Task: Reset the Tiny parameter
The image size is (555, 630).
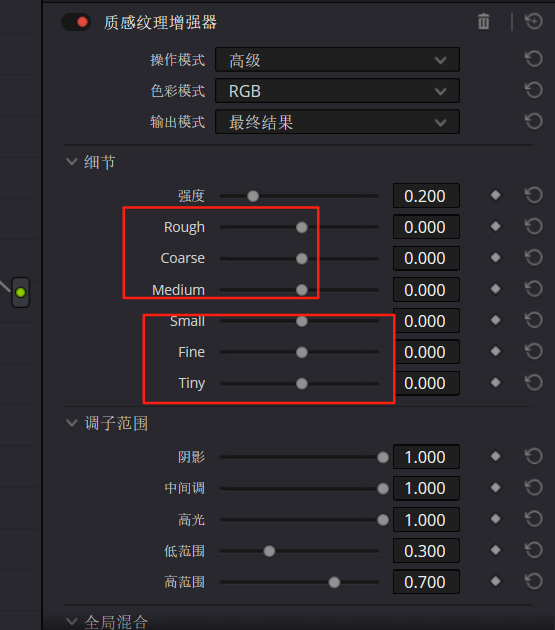Action: (x=534, y=382)
